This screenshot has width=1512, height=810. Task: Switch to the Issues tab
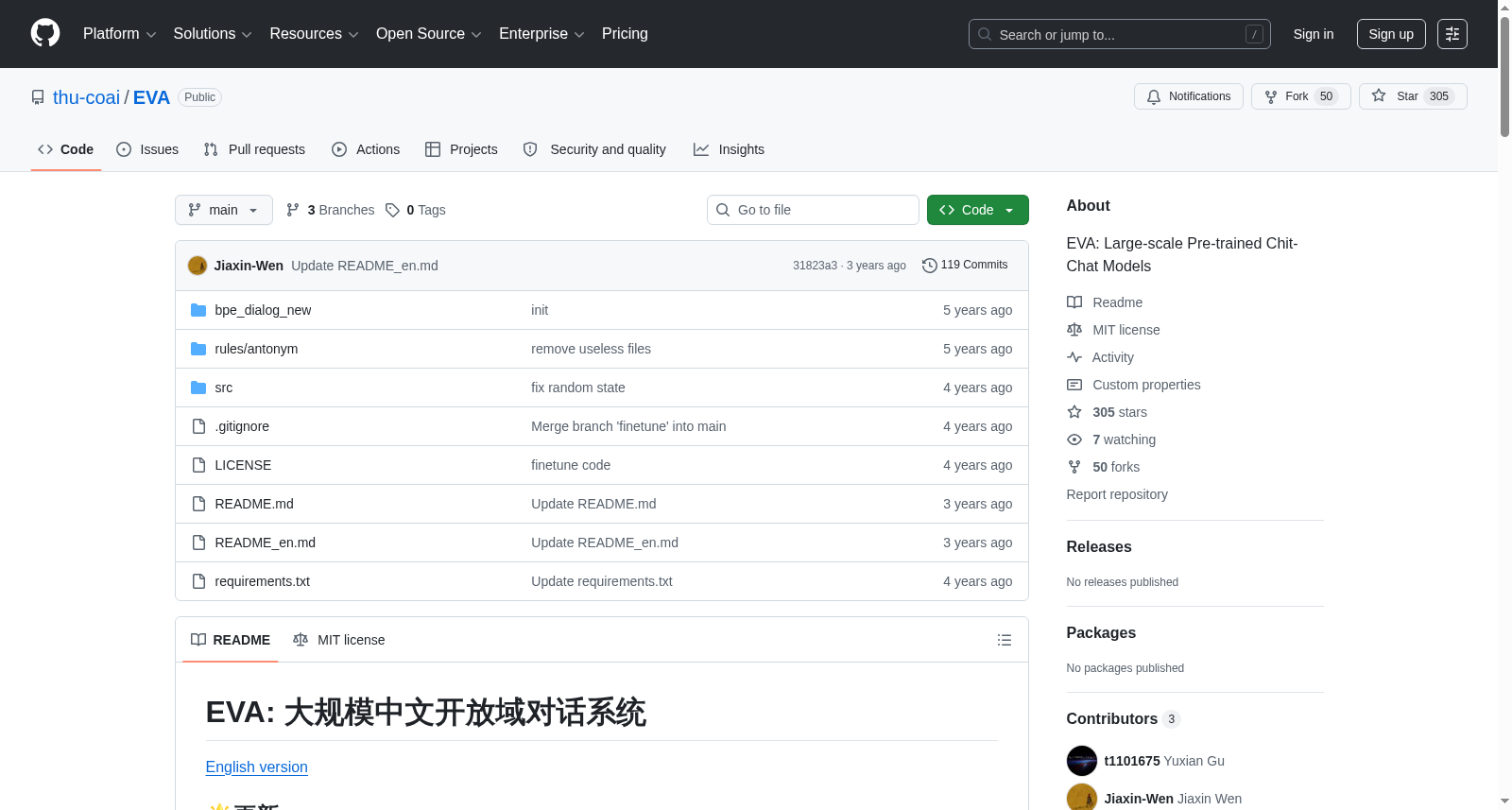[147, 149]
